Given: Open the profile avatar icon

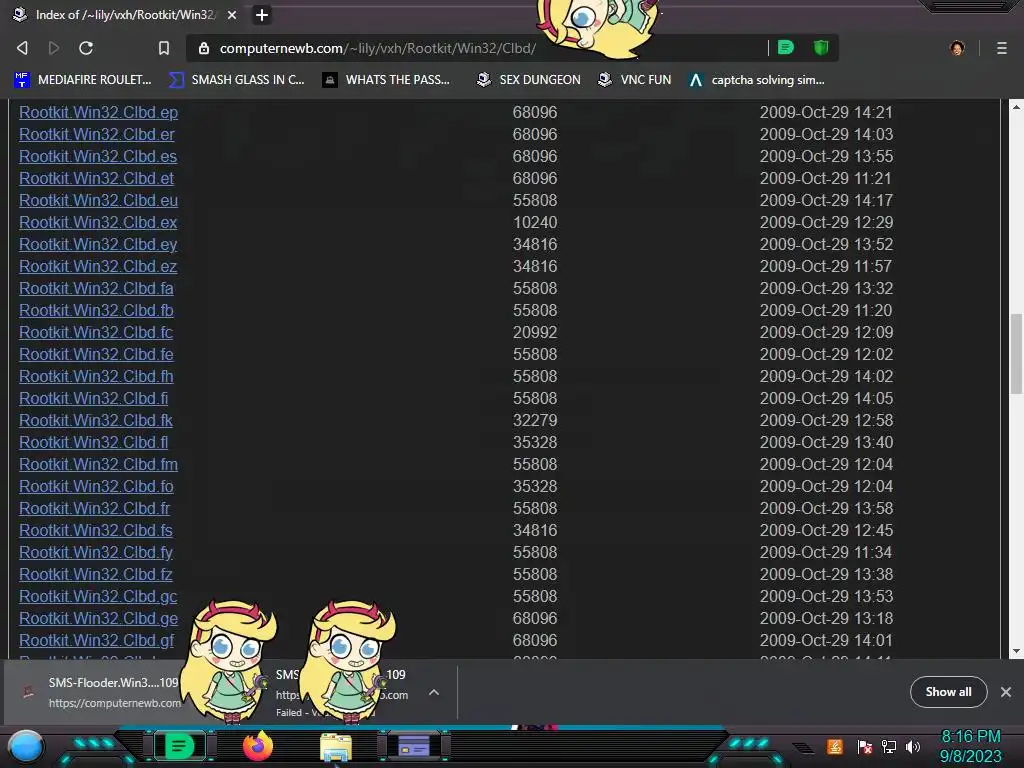Looking at the screenshot, I should pyautogui.click(x=957, y=48).
